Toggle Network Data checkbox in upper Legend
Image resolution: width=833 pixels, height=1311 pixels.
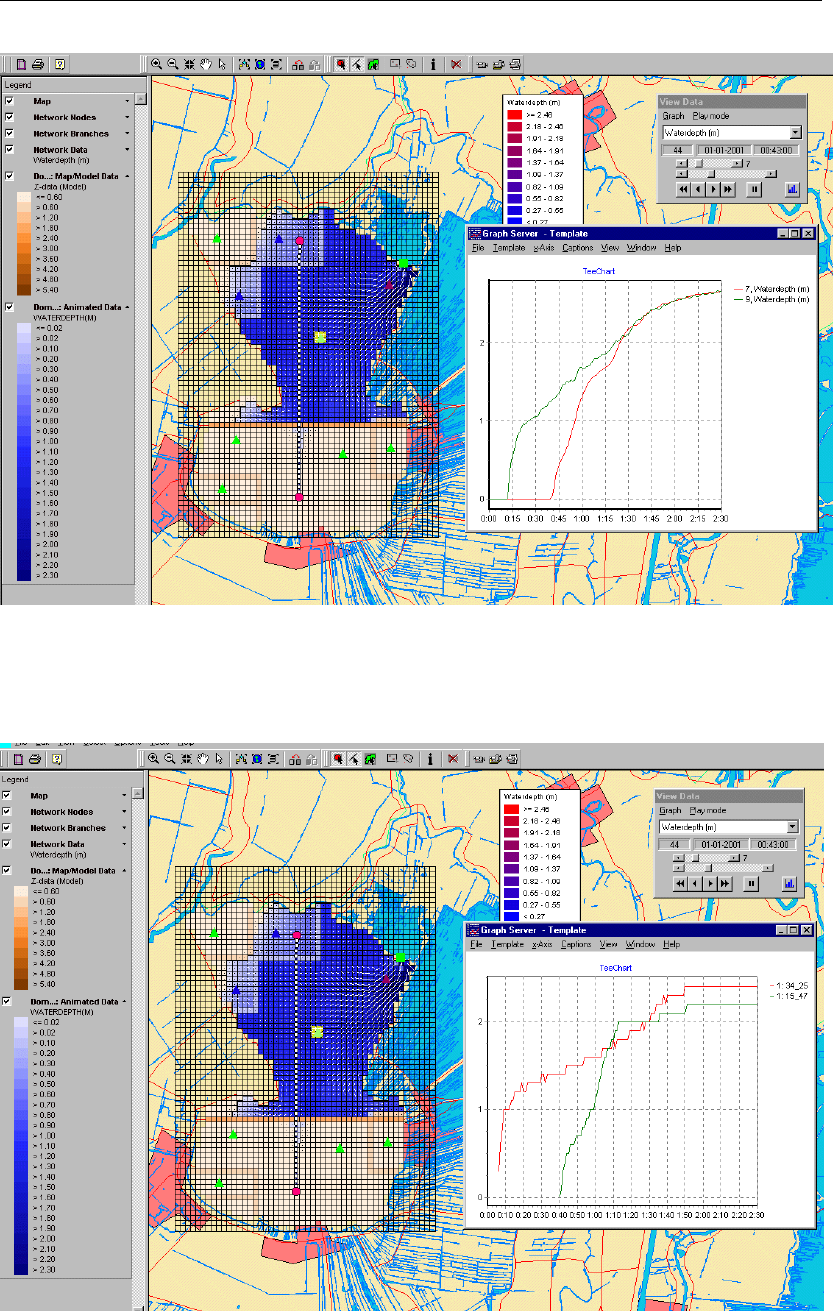pos(9,149)
